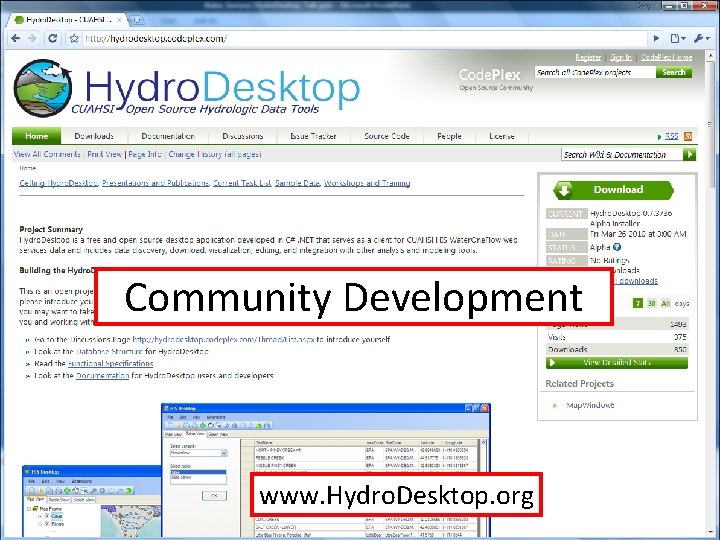Open the Page Info link

point(145,154)
